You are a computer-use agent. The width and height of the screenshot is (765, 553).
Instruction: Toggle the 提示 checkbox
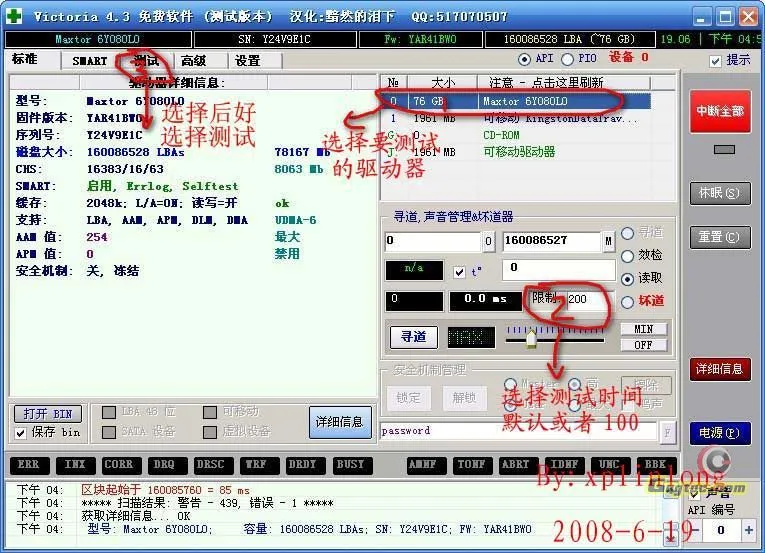pos(716,61)
